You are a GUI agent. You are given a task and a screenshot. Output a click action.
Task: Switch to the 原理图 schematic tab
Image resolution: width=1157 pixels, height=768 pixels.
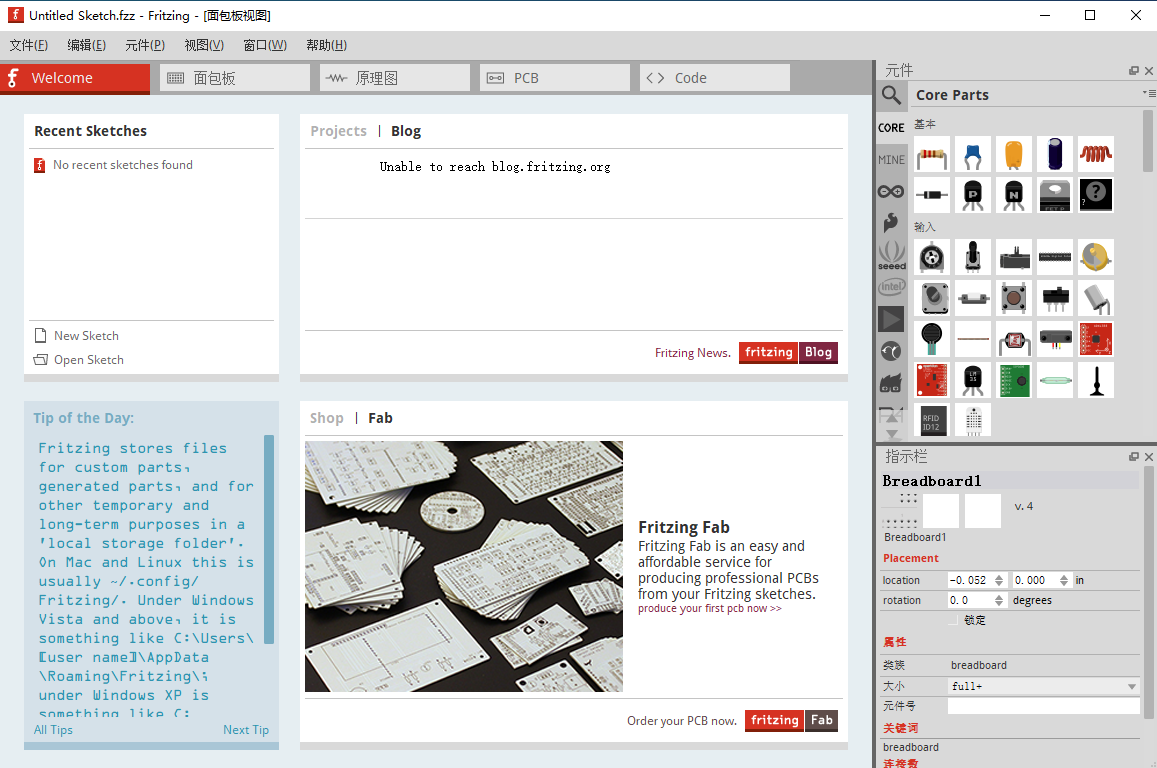point(395,78)
